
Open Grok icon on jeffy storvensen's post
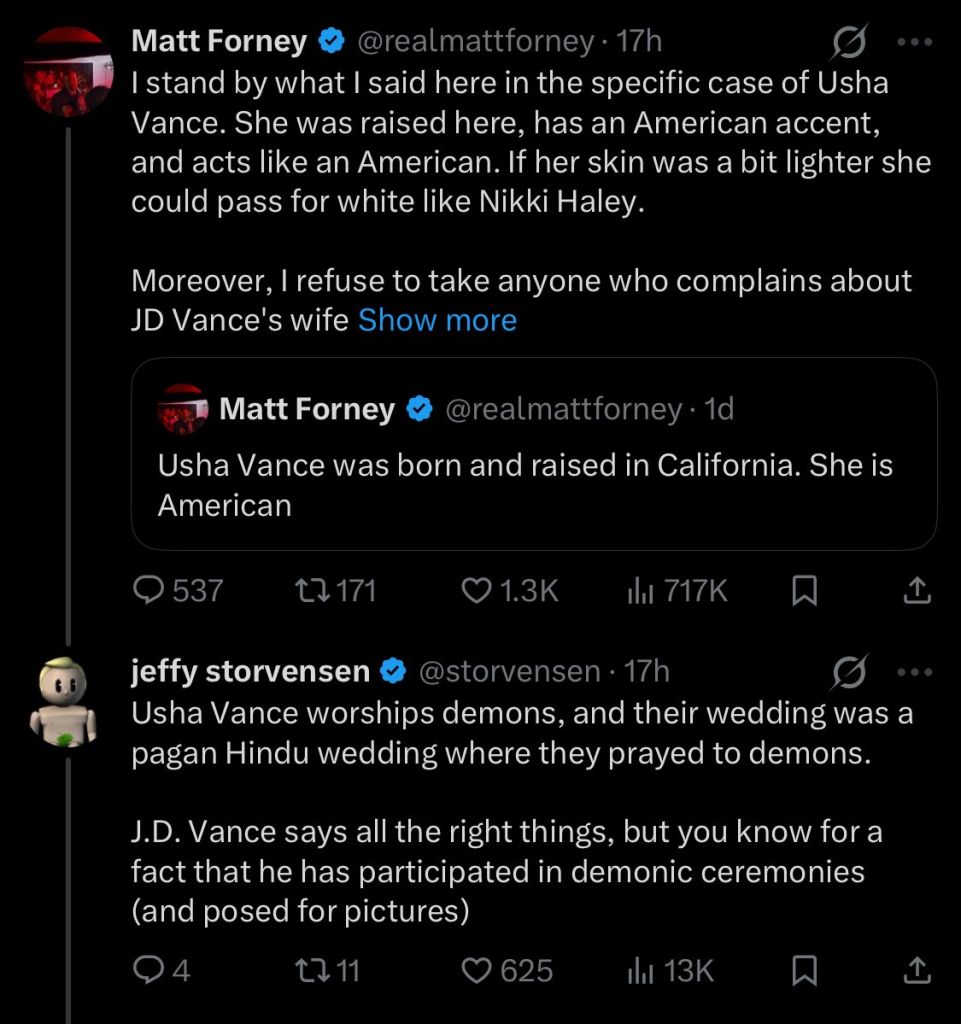[x=850, y=671]
